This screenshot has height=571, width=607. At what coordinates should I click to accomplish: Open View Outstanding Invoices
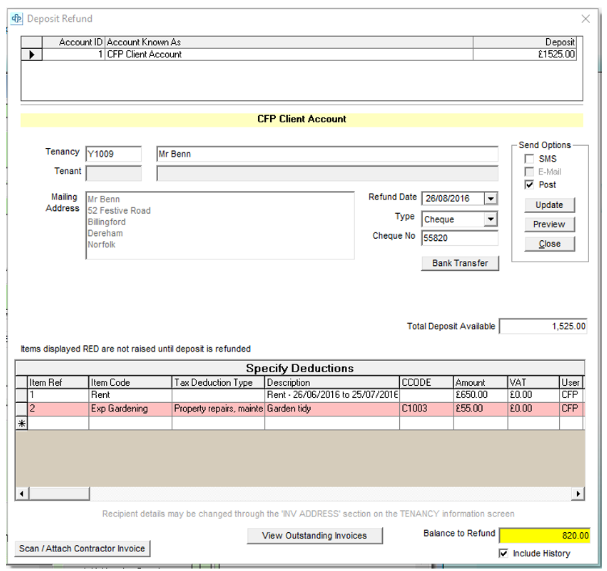point(315,536)
